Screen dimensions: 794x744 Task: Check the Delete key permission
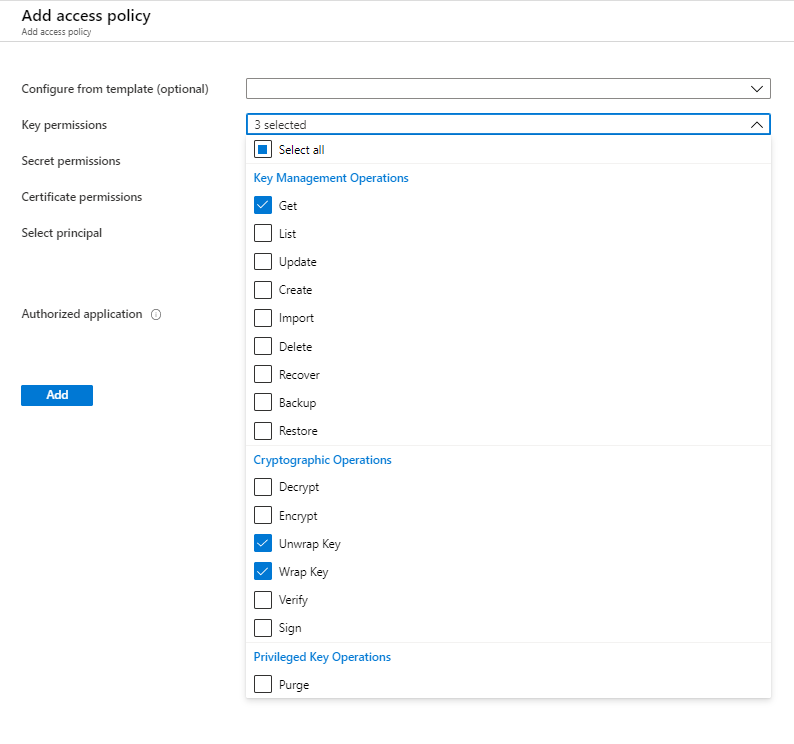(263, 347)
